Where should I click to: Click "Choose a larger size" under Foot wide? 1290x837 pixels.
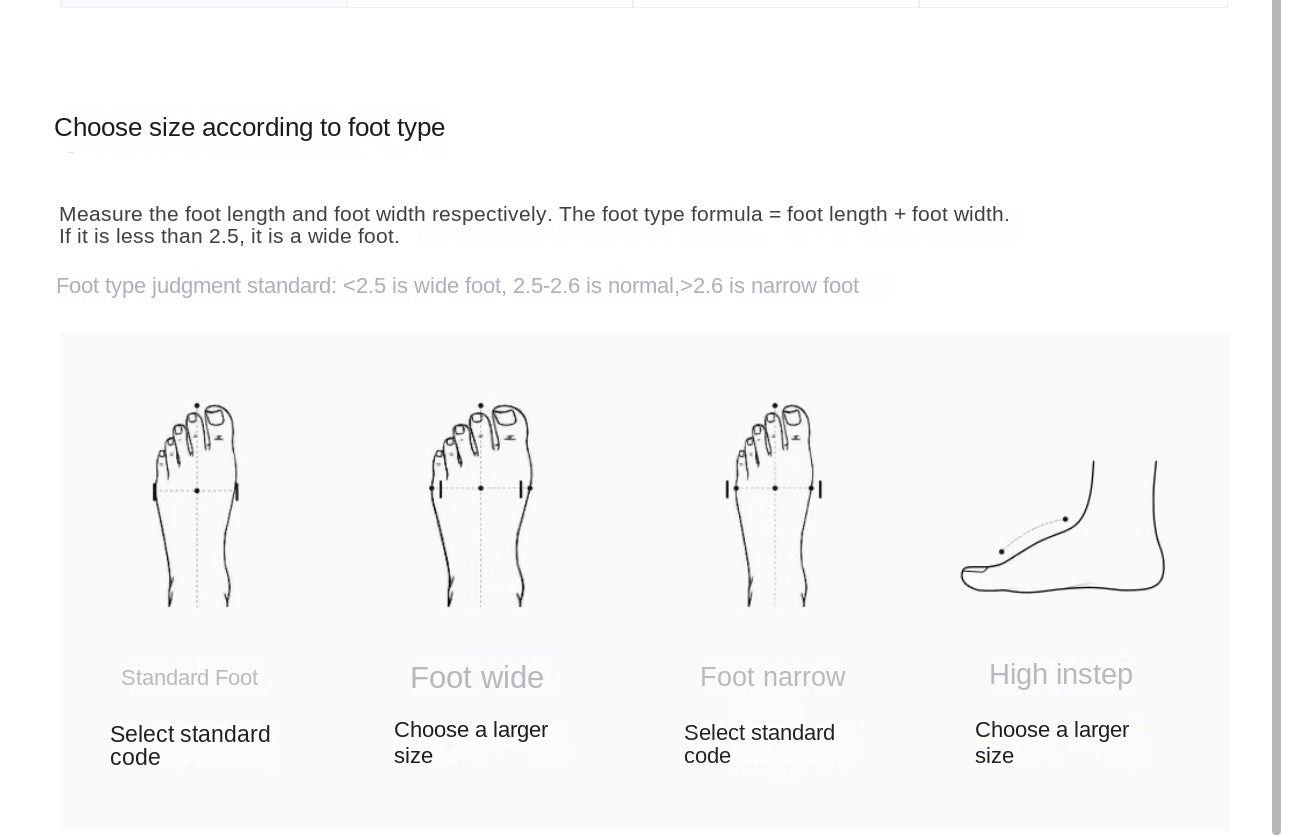coord(471,742)
